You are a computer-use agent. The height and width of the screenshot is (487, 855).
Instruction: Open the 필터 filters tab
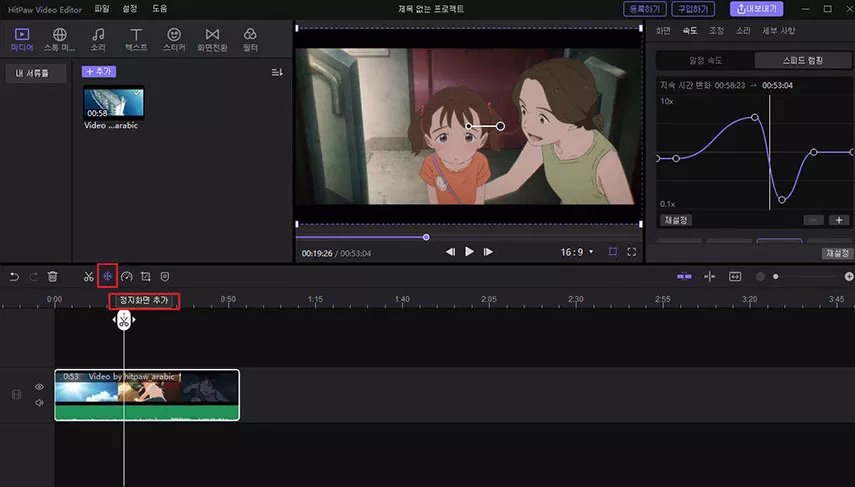click(250, 40)
